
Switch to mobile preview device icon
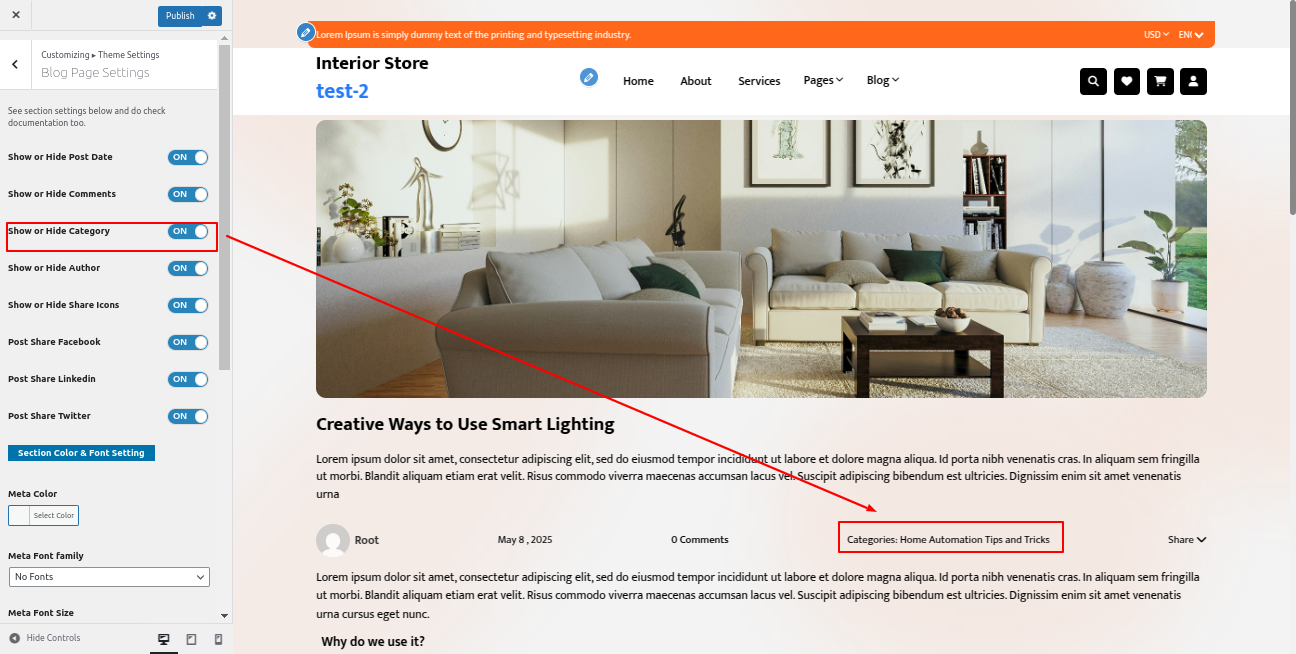[x=219, y=639]
